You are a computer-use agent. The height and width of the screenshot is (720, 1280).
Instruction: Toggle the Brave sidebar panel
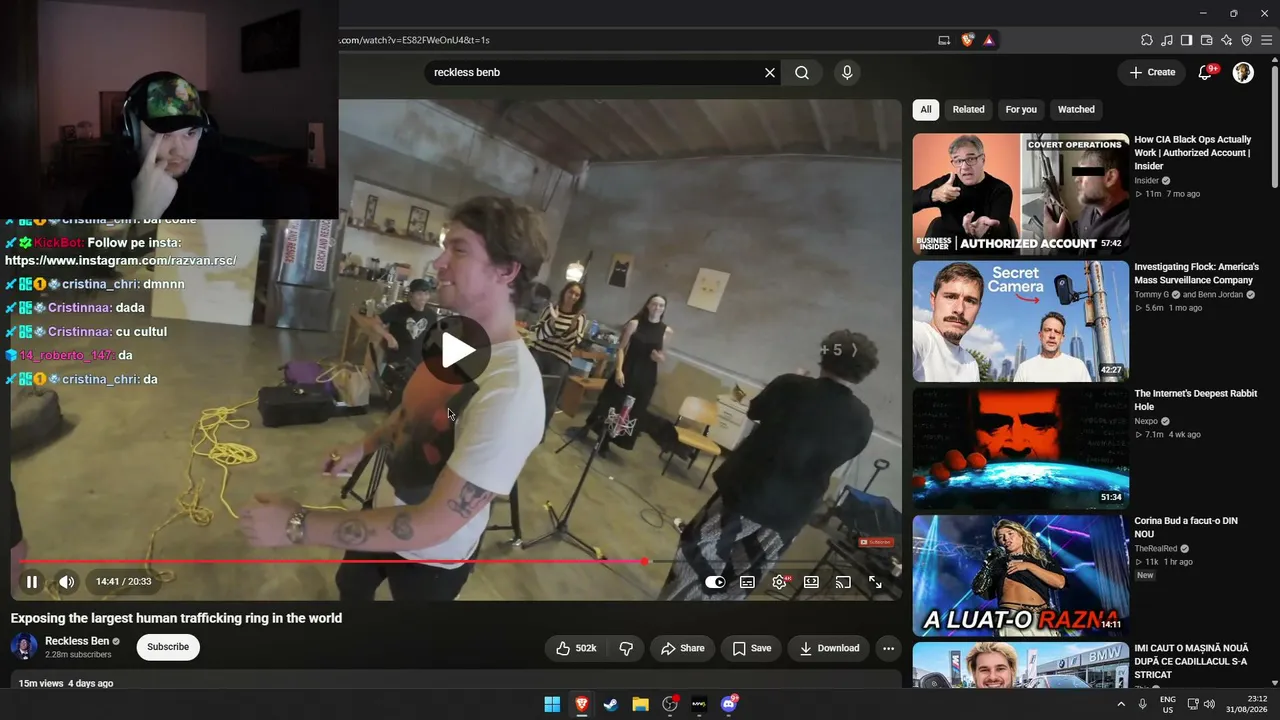[1187, 40]
